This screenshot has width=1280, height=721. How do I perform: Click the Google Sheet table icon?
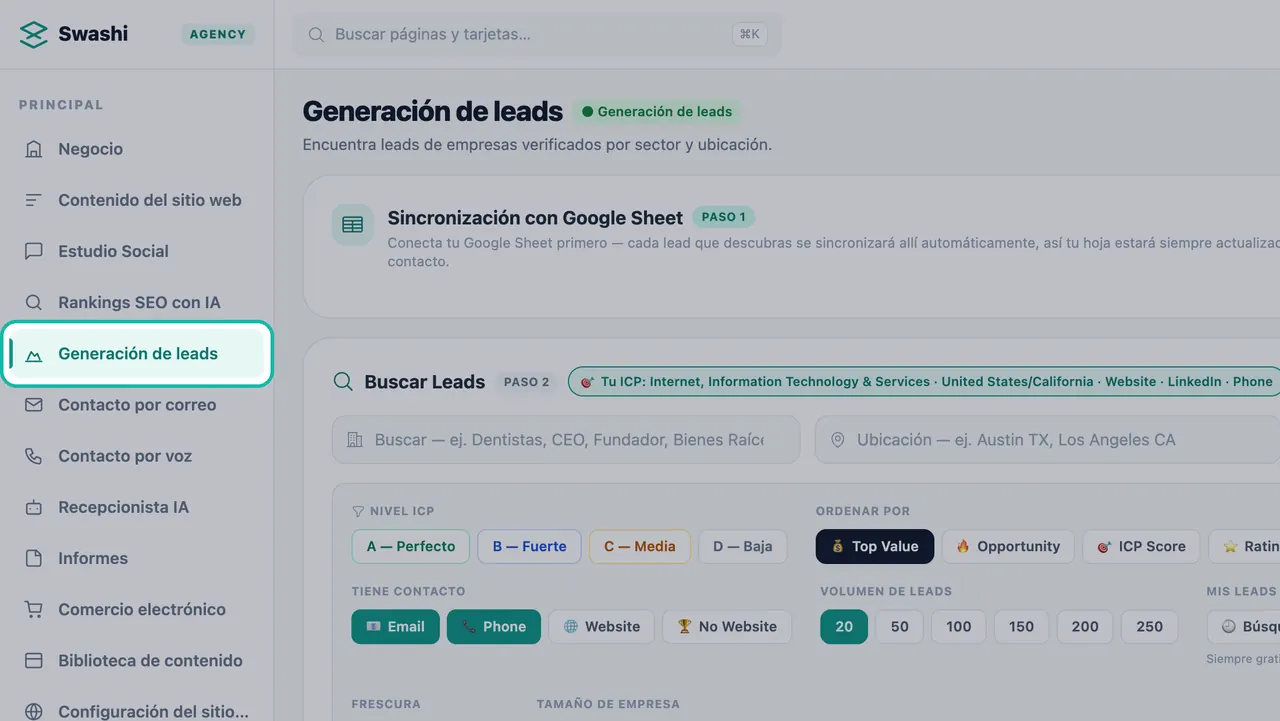pyautogui.click(x=353, y=225)
